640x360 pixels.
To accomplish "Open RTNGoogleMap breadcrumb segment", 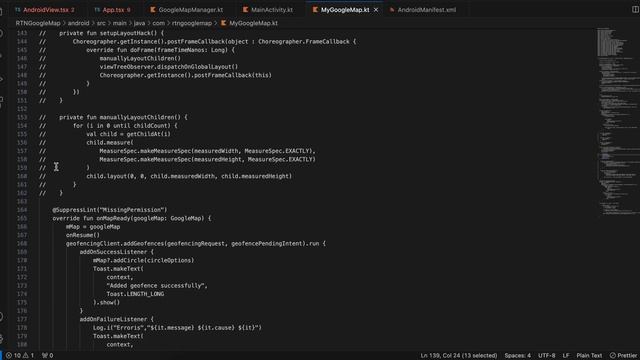I will 38,23.
